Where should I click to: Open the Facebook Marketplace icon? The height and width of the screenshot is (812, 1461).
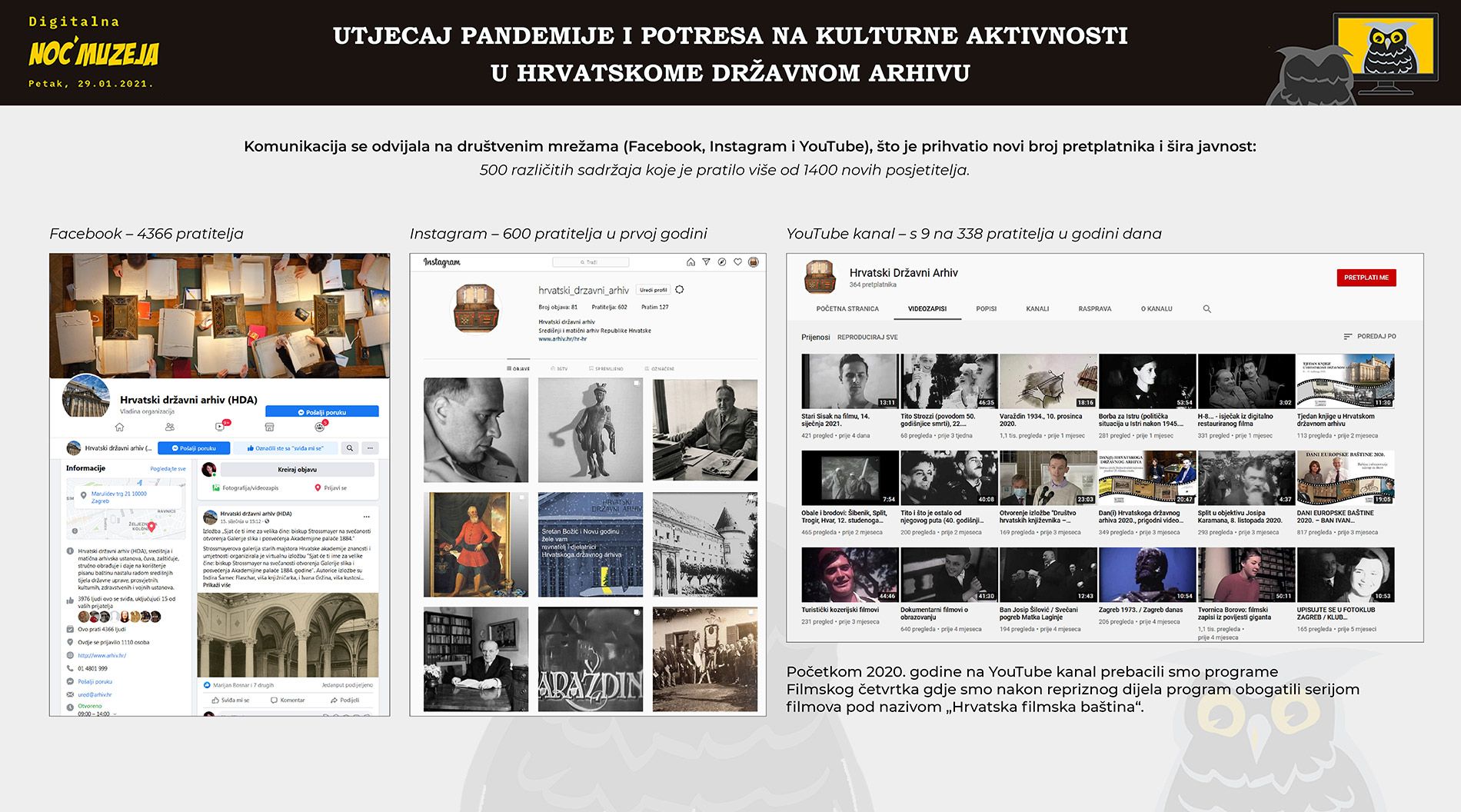[270, 427]
